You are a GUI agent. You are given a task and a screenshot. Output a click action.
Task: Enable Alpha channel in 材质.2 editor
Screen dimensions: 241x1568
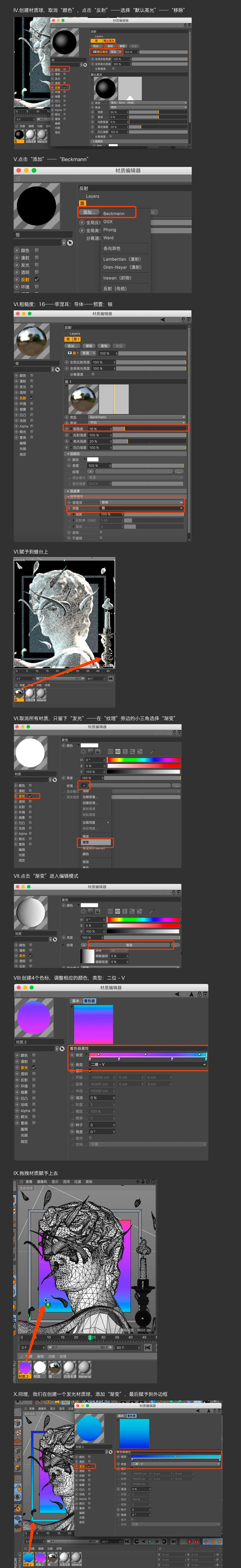[34, 1110]
